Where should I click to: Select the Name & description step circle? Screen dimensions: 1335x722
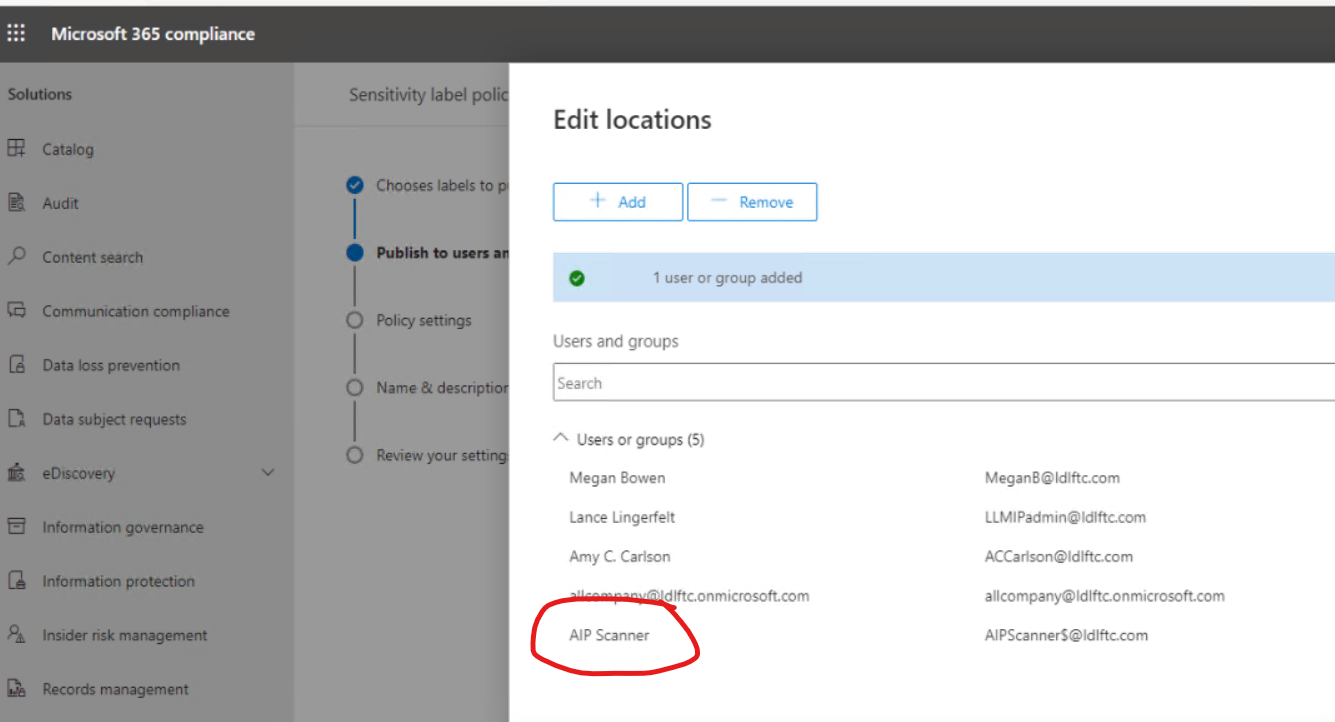[x=355, y=388]
